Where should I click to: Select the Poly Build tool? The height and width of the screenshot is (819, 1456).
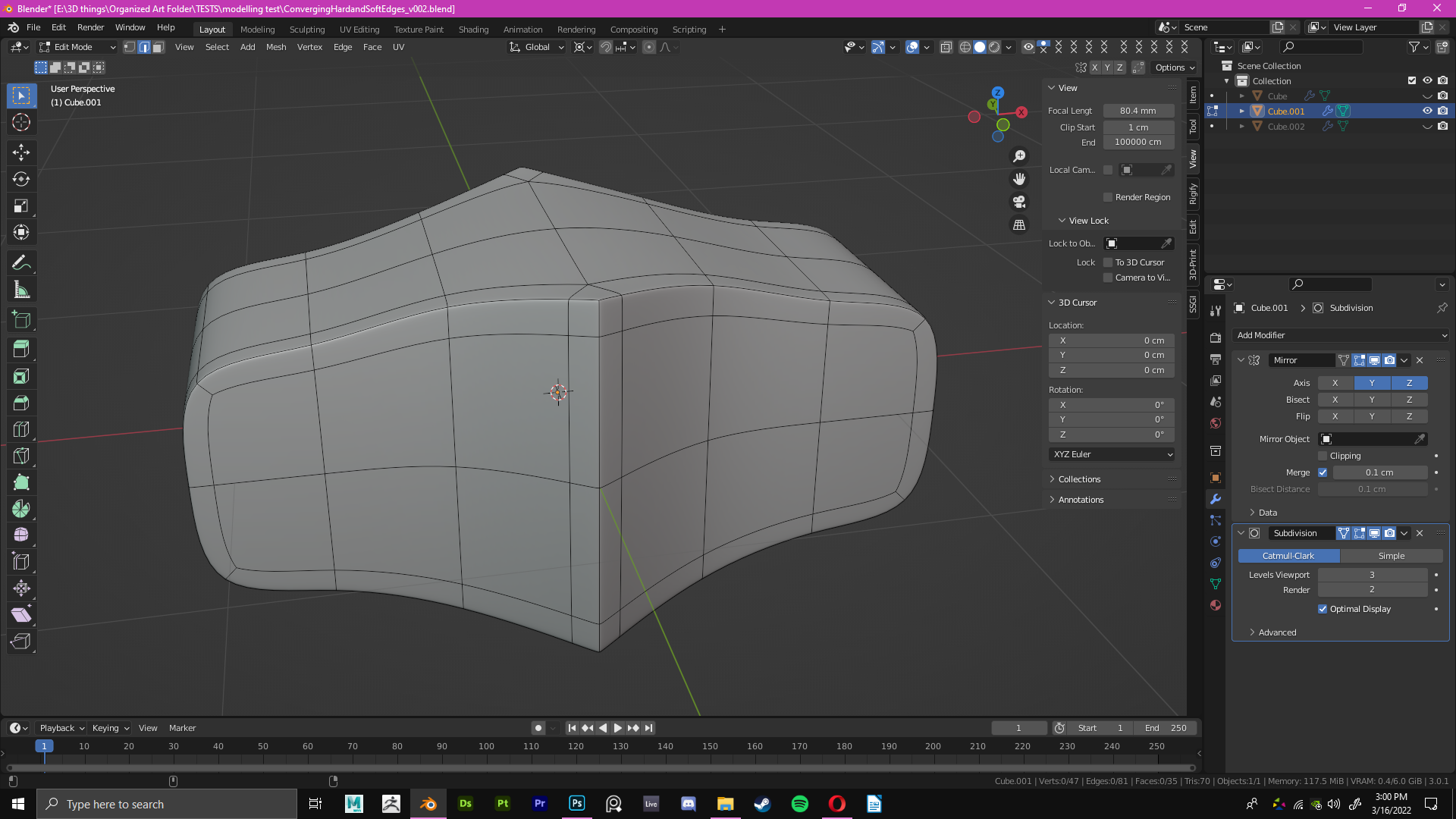(x=21, y=482)
